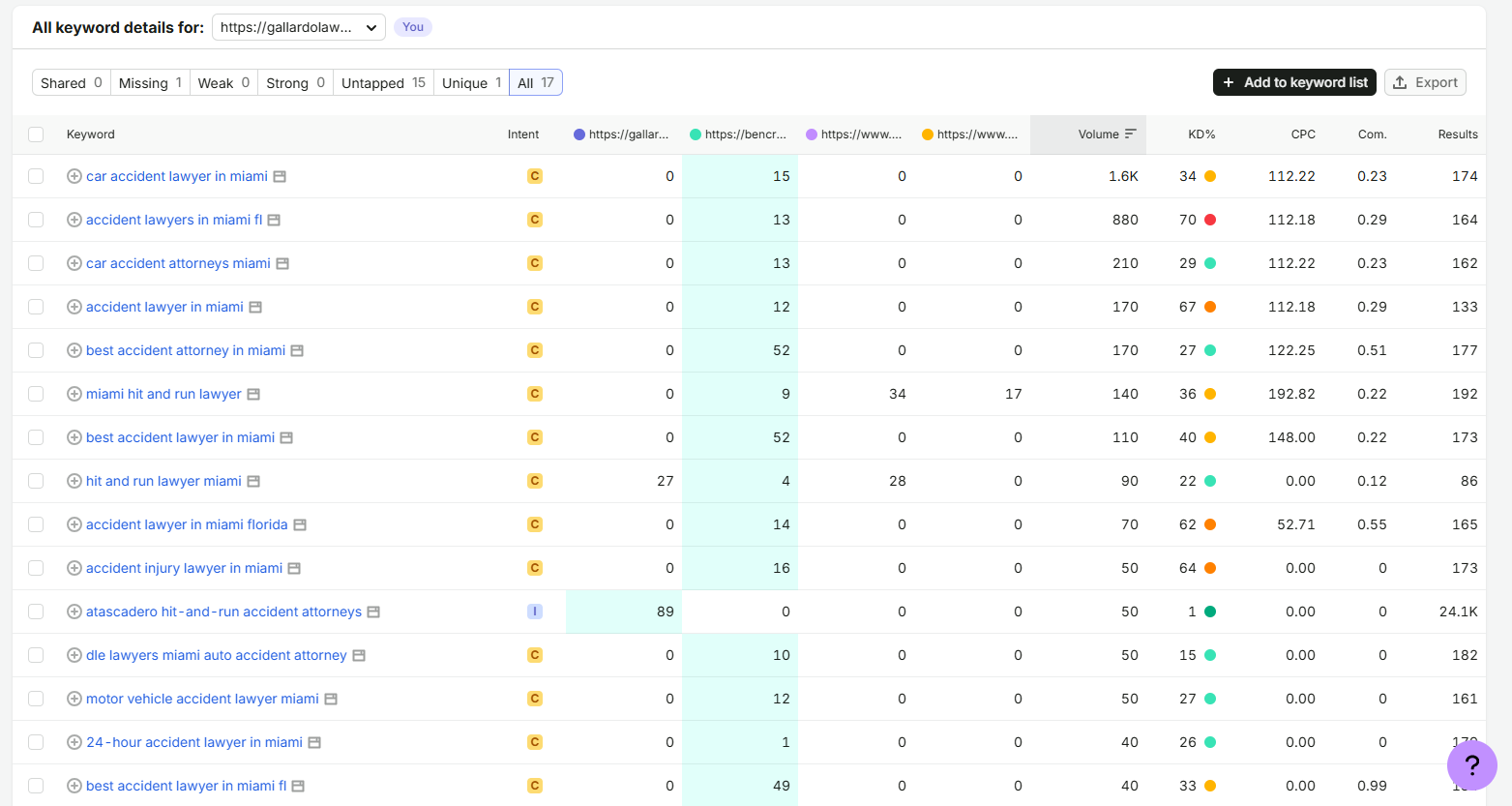Sort by KD% column header

(x=1201, y=134)
